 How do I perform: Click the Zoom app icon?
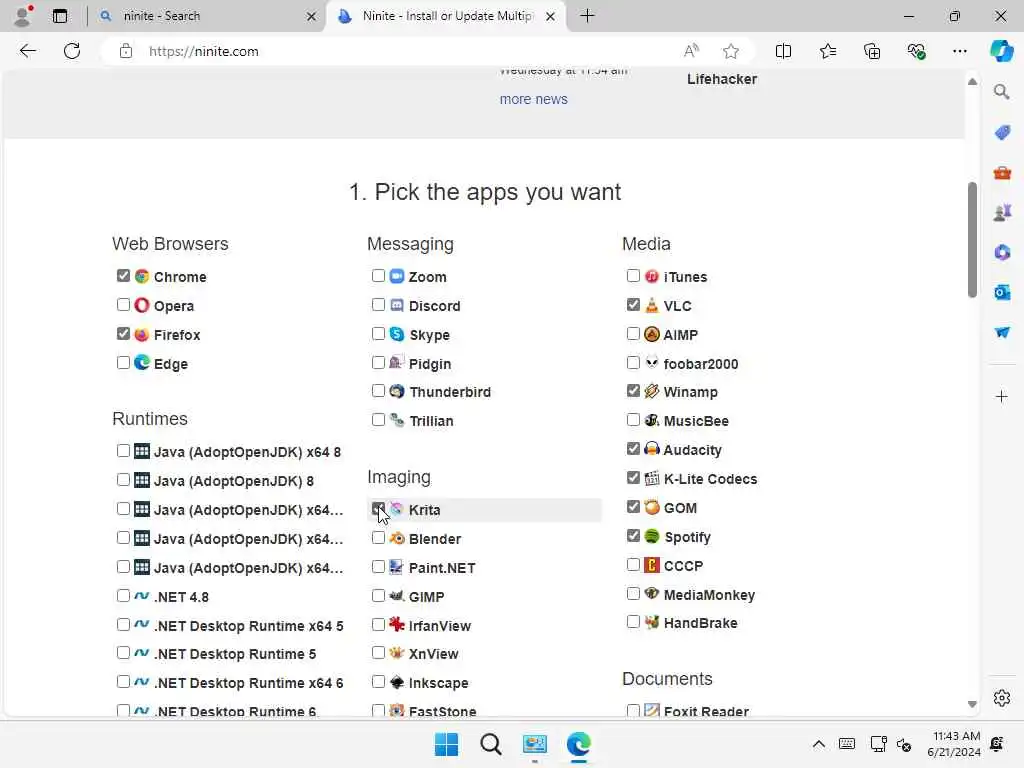397,276
